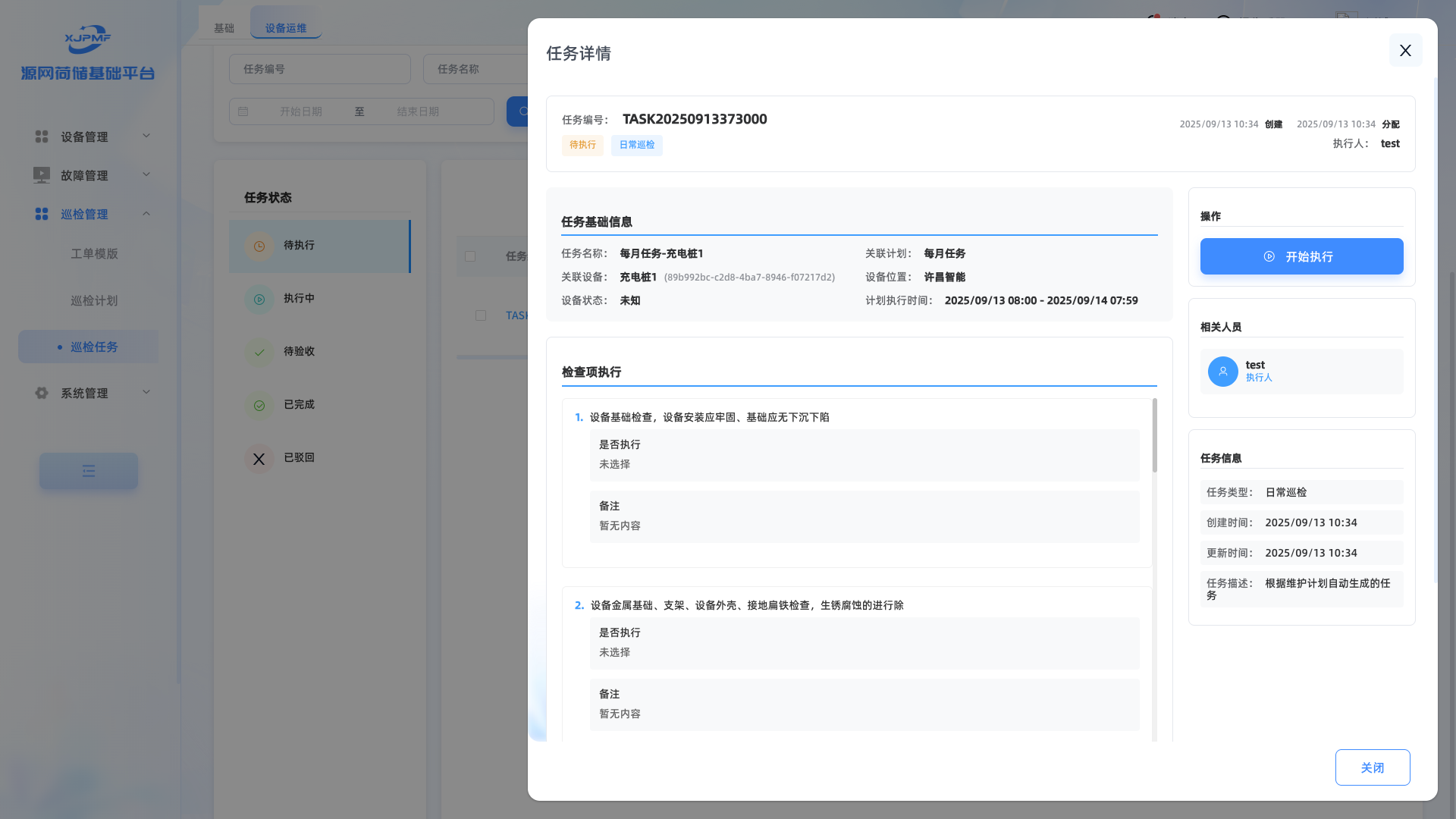The height and width of the screenshot is (819, 1456).
Task: Expand the 故障管理 sidebar menu
Action: [x=93, y=175]
